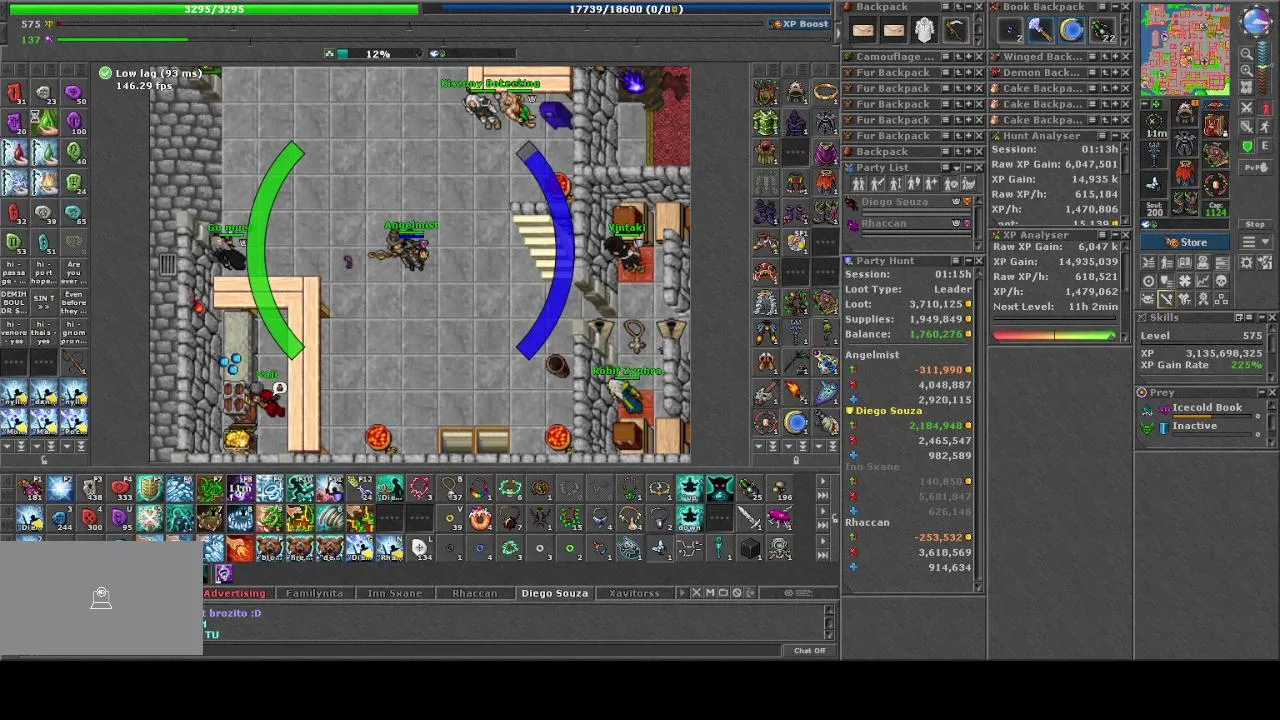Toggle the crossed-swords combat mode
The width and height of the screenshot is (1280, 720).
(x=1246, y=107)
